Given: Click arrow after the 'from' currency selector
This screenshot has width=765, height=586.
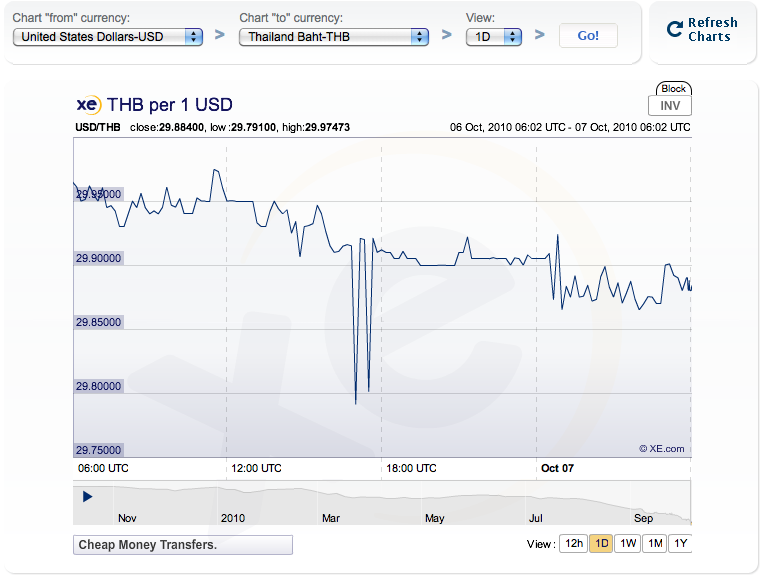Looking at the screenshot, I should (x=220, y=36).
